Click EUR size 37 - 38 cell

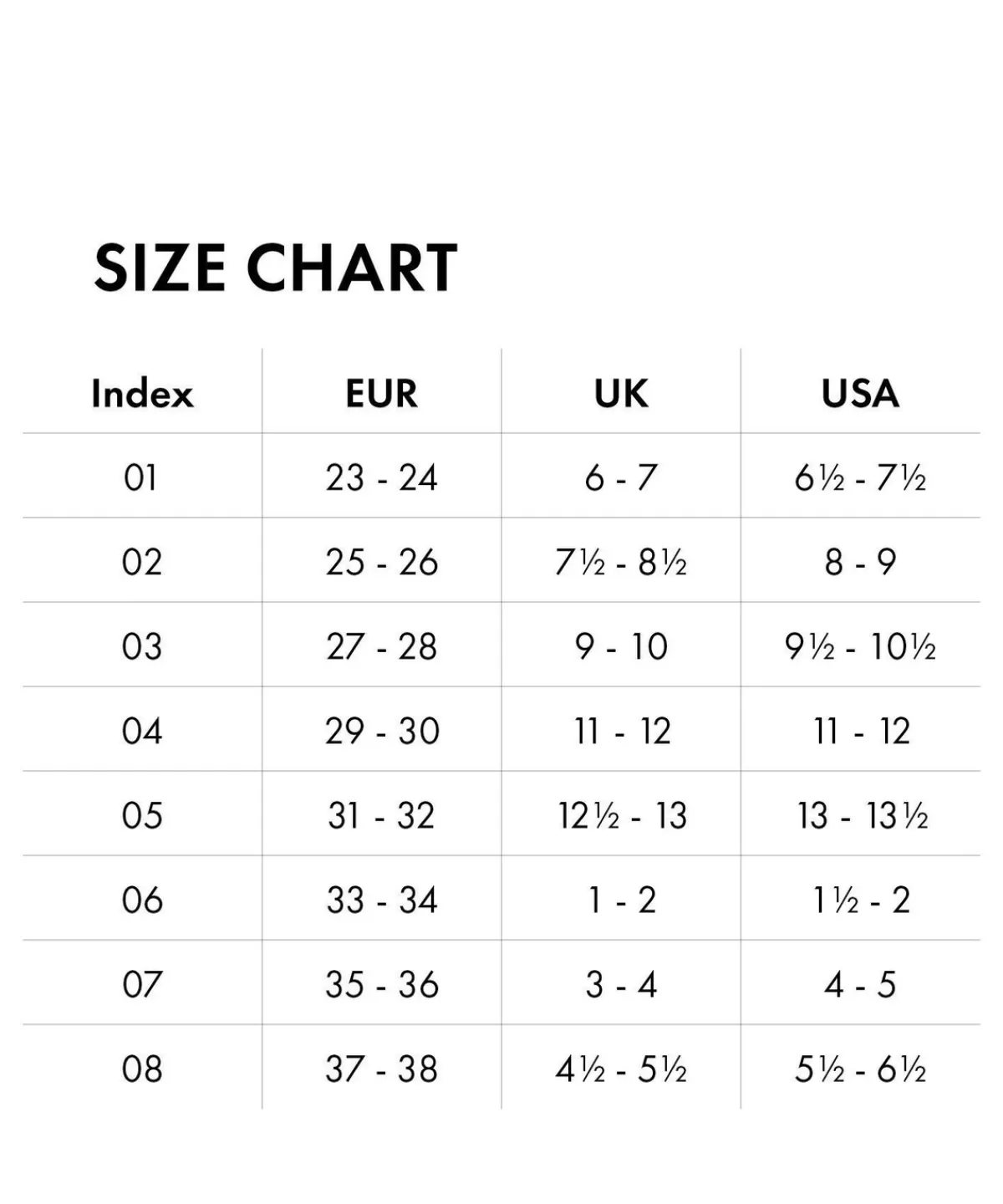pos(381,1069)
